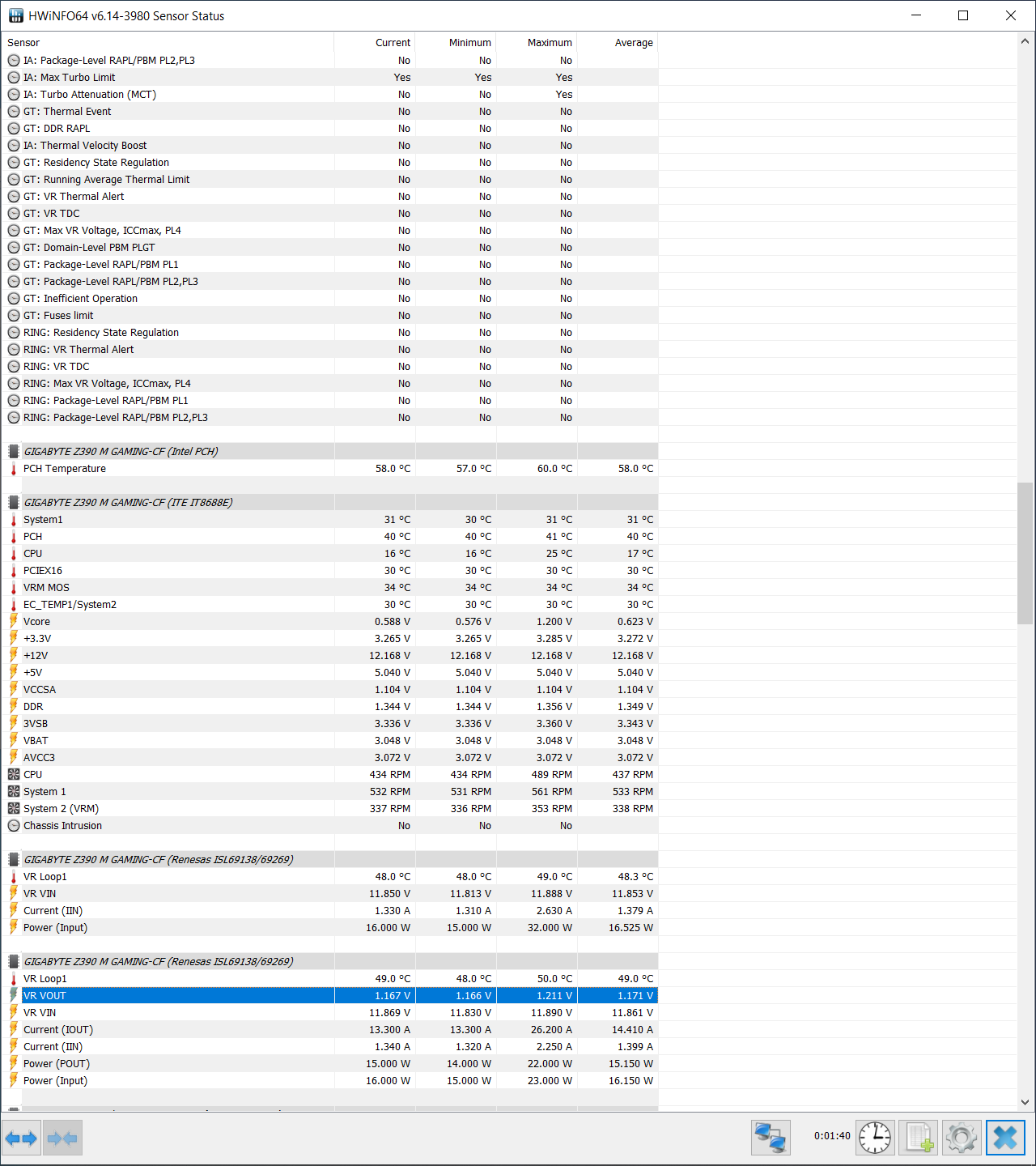Open the network remote monitoring icon
Viewport: 1036px width, 1166px height.
[771, 1138]
